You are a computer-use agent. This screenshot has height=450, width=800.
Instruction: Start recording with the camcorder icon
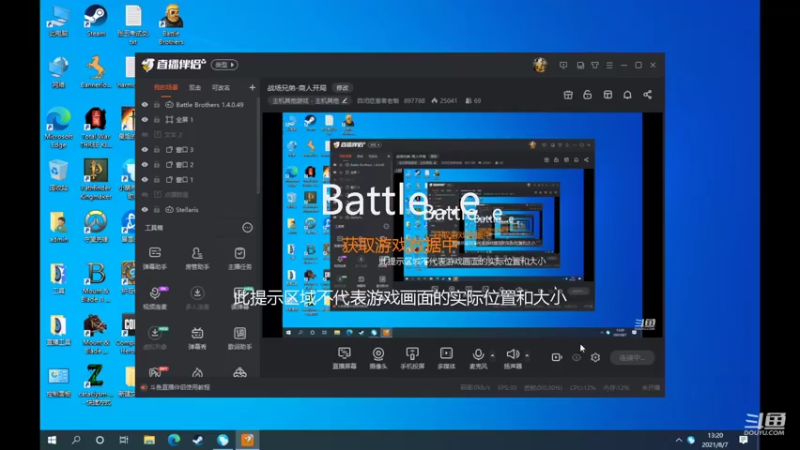(557, 358)
